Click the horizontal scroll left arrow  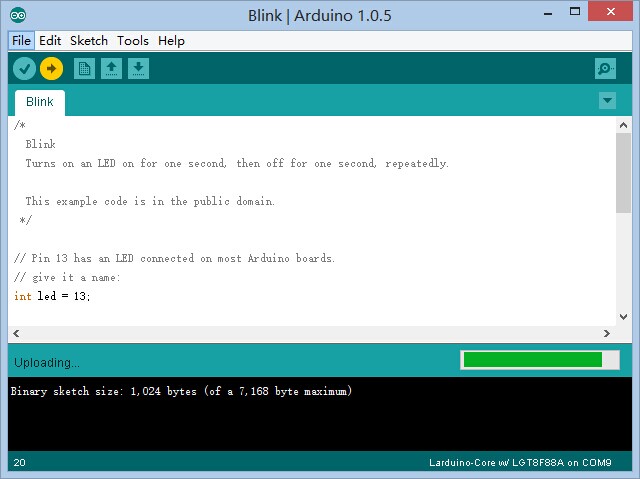click(x=16, y=333)
